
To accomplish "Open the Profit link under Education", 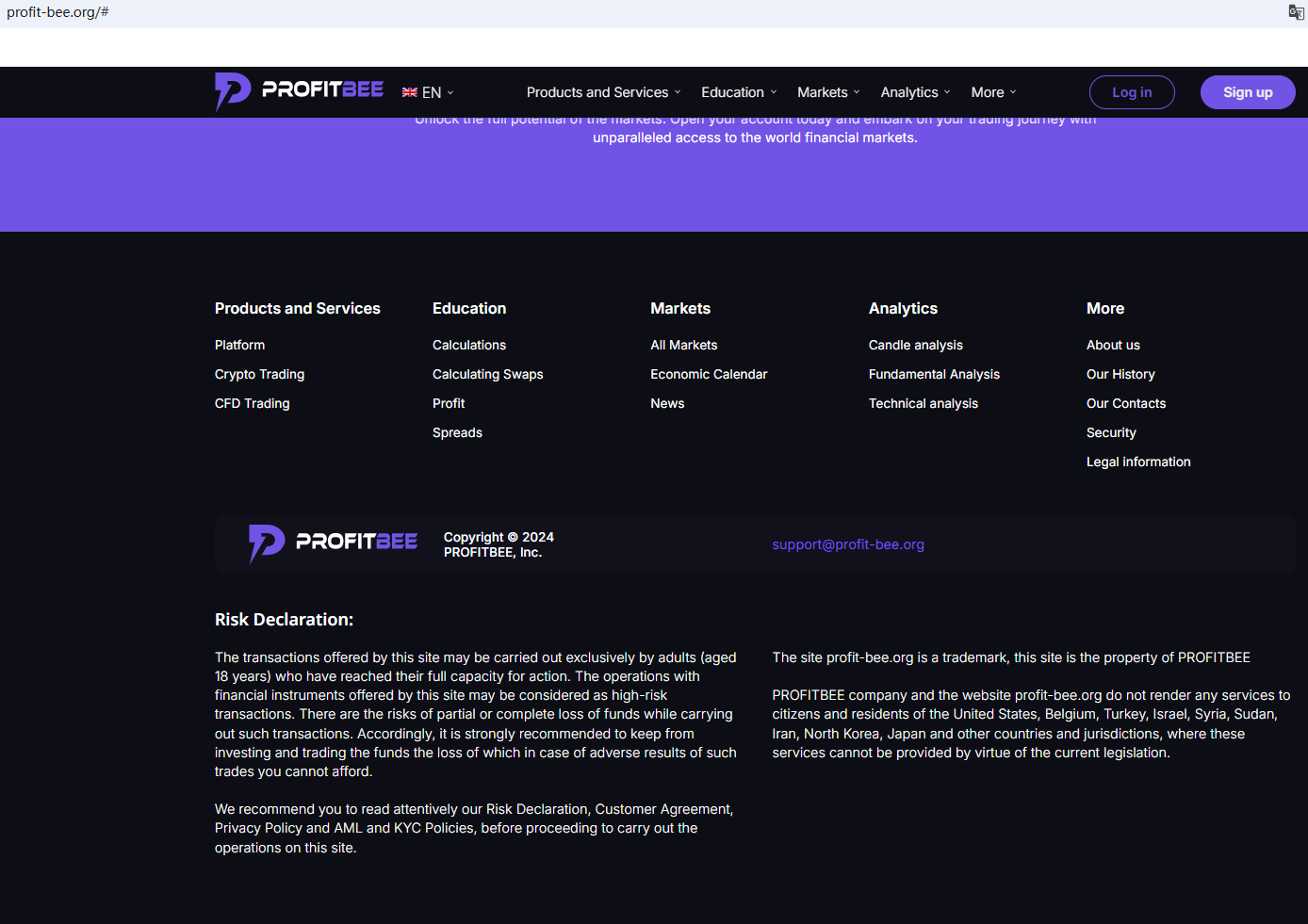I will pos(449,403).
